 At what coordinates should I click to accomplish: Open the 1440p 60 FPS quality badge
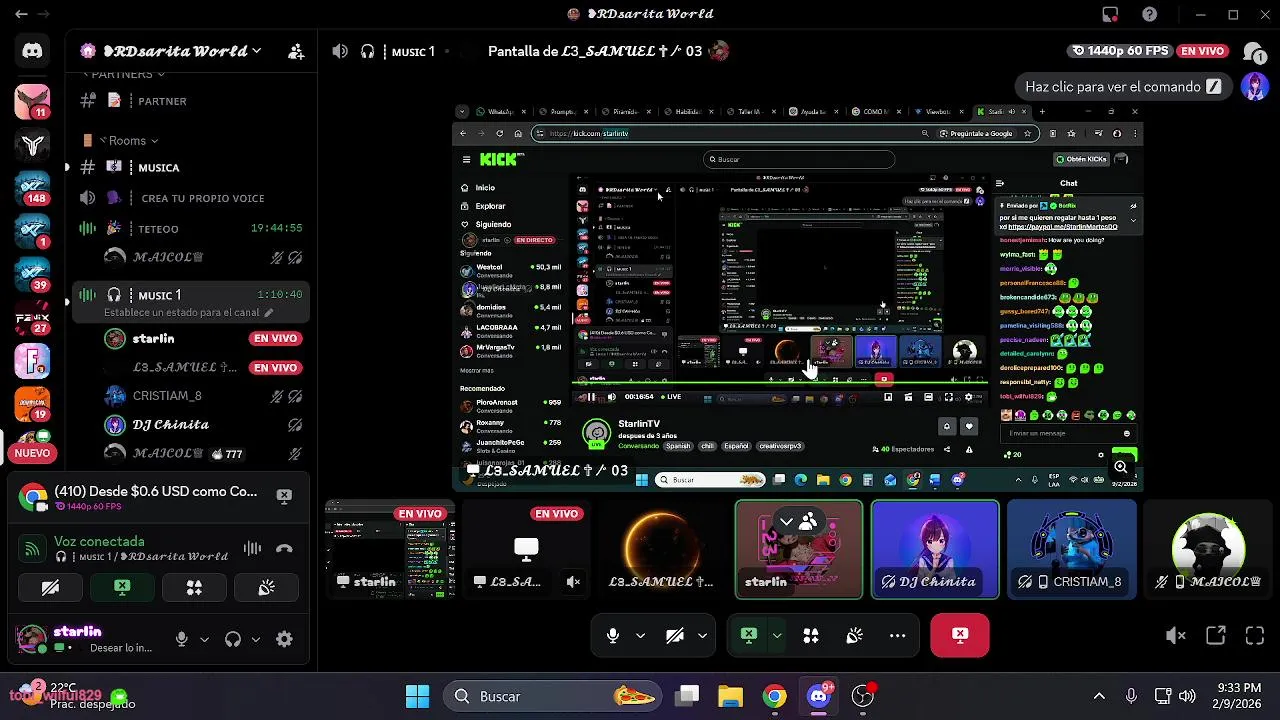[1120, 51]
